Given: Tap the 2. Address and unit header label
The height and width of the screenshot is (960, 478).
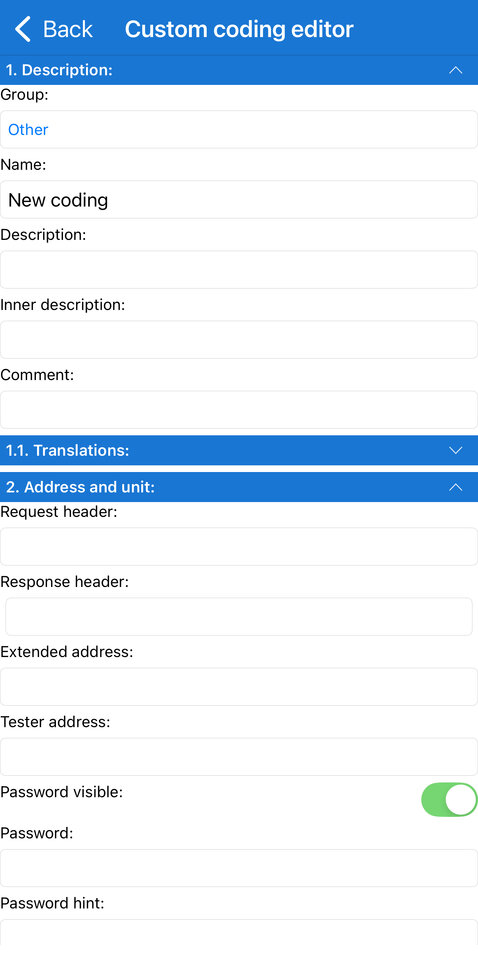Looking at the screenshot, I should pyautogui.click(x=80, y=487).
